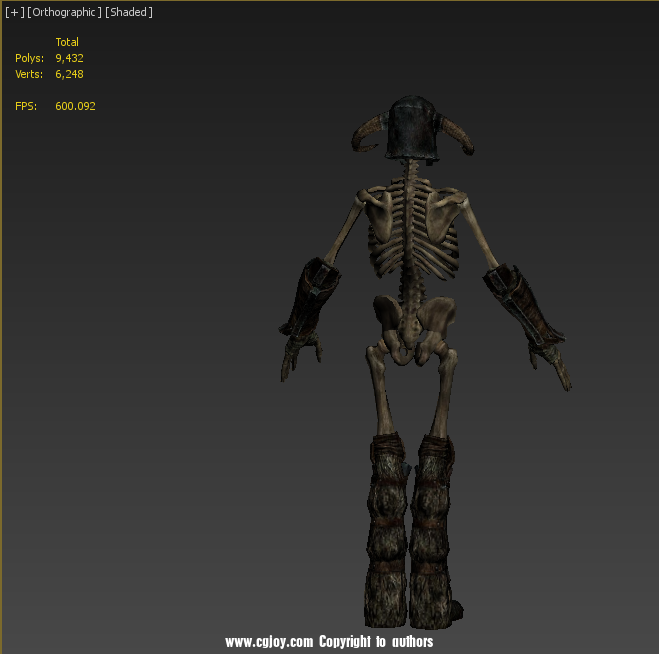Click the Total statistics header
The width and height of the screenshot is (659, 654).
tap(67, 42)
